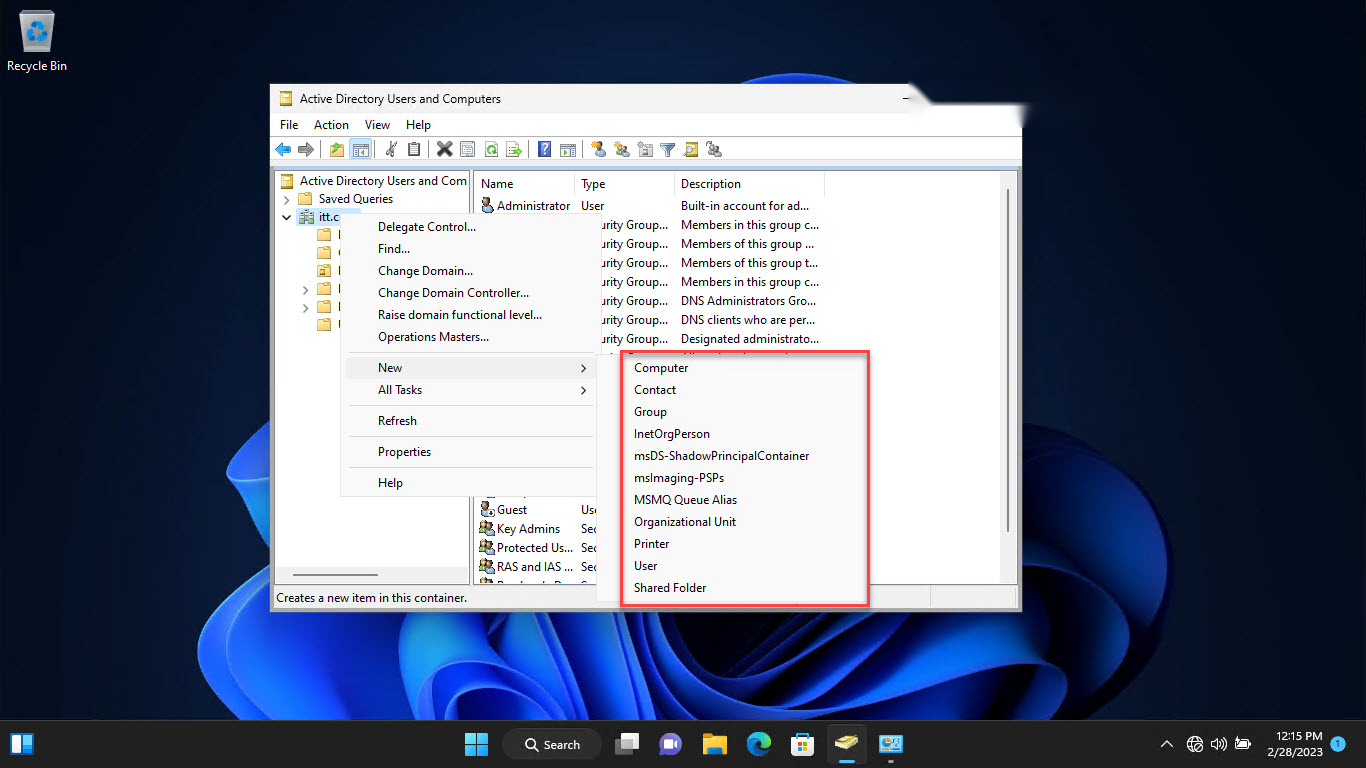Click the Key Admins group icon

pyautogui.click(x=488, y=528)
